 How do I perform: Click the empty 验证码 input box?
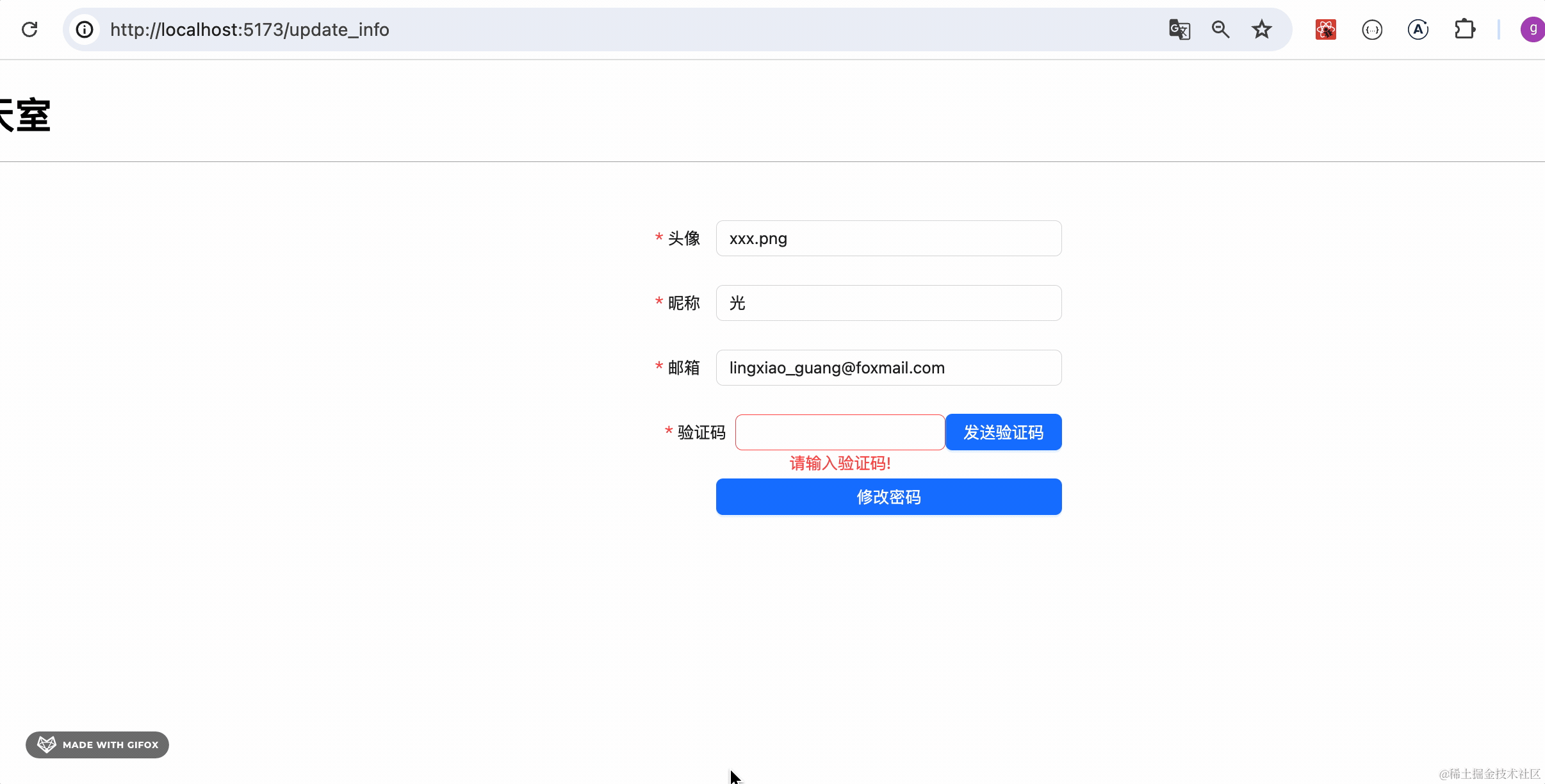pos(840,432)
